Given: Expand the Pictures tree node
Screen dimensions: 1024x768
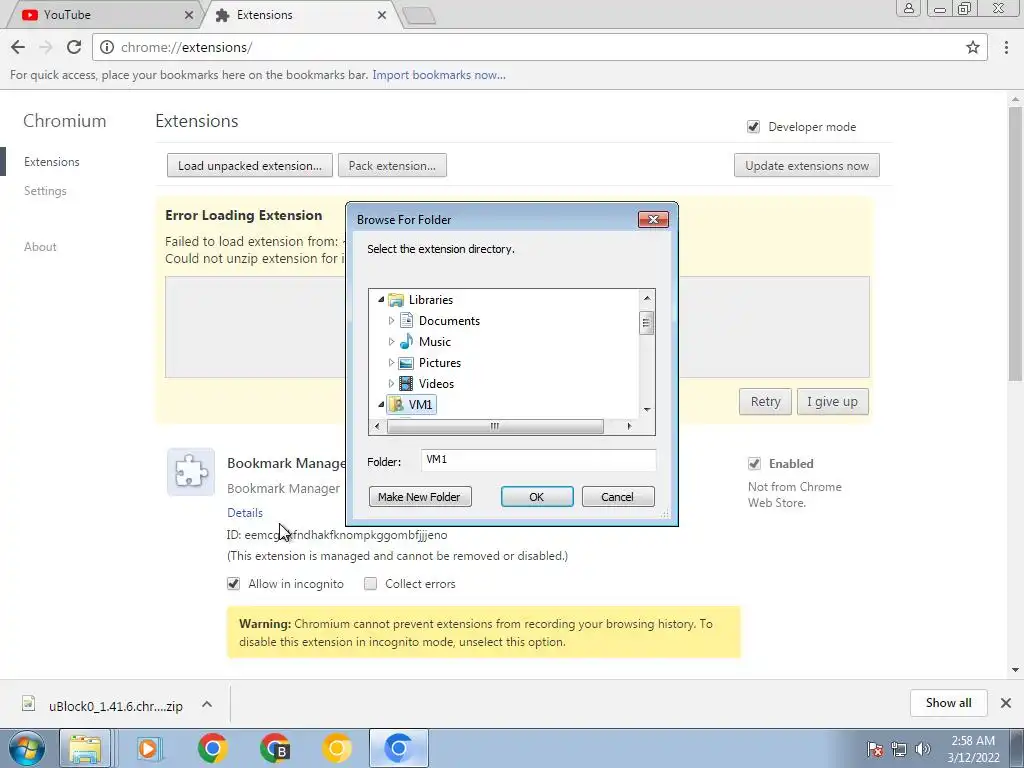Looking at the screenshot, I should point(391,362).
